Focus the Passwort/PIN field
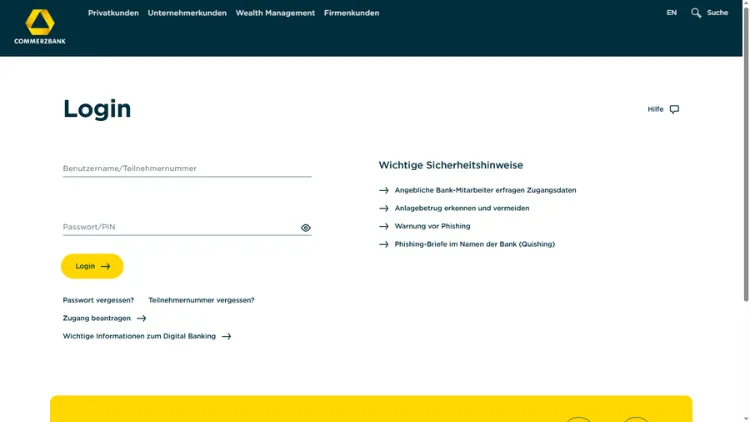The image size is (750, 422). (x=187, y=227)
